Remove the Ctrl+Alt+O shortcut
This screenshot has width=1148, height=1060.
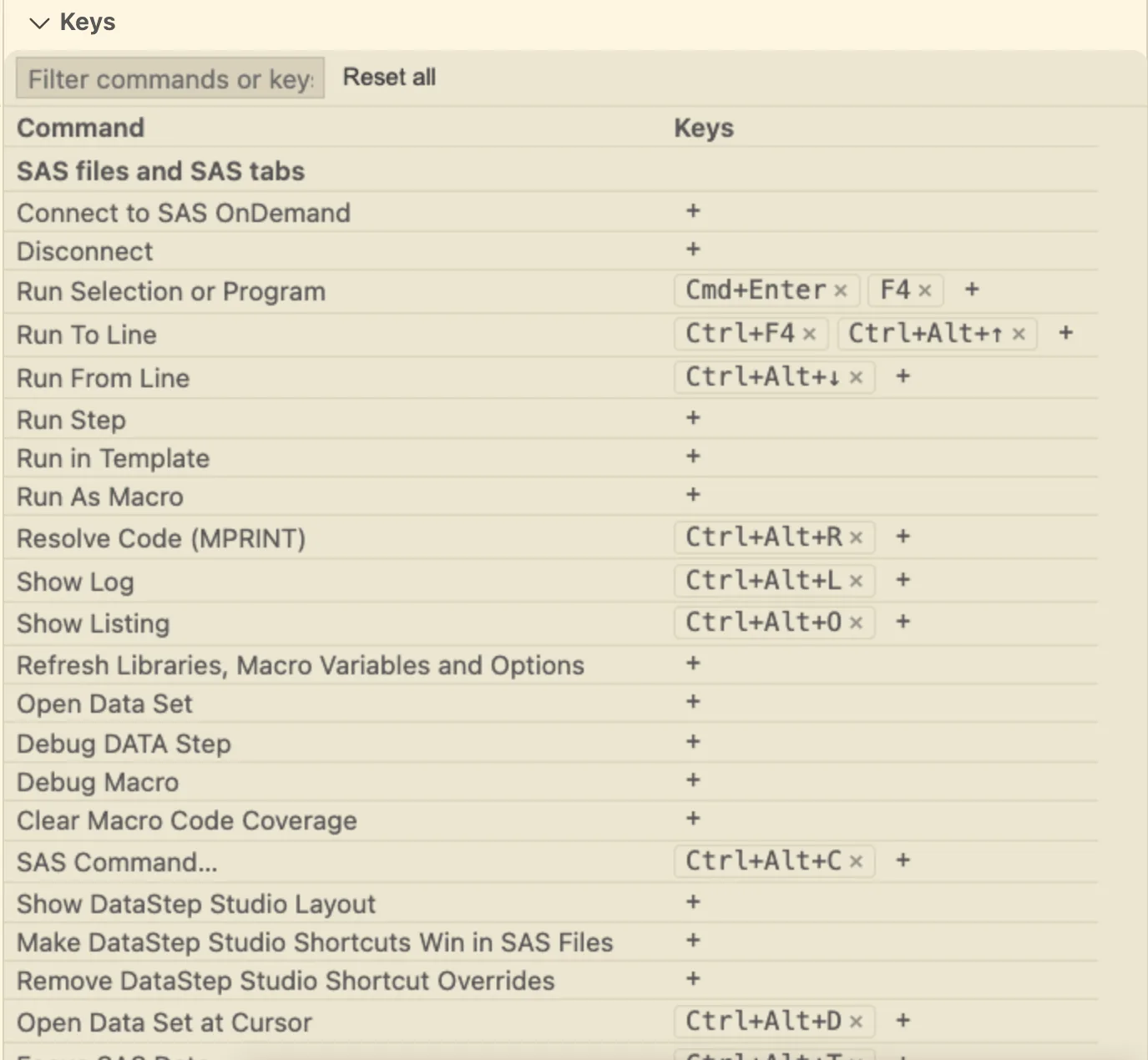[856, 623]
